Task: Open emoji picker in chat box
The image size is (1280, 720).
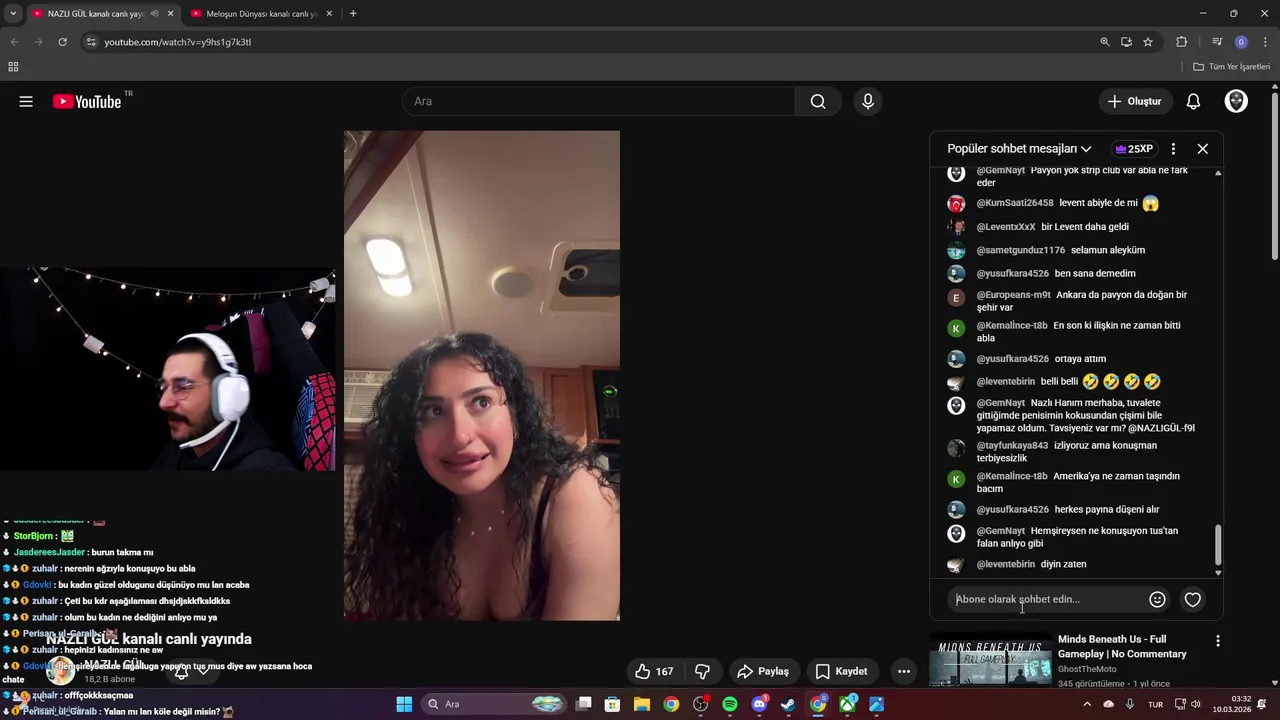Action: 1157,600
